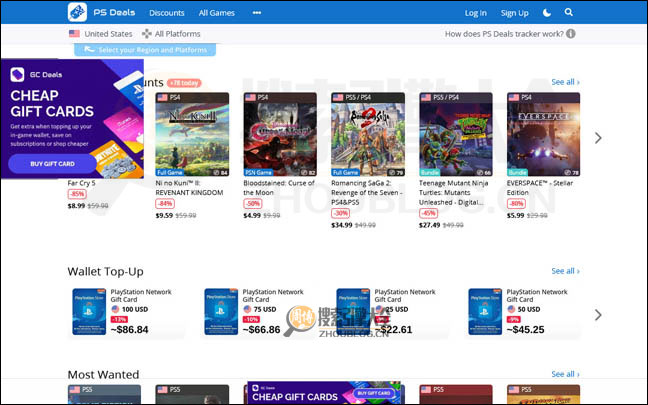Viewport: 648px width, 405px height.
Task: Click the info icon beside tracker question
Action: (571, 34)
